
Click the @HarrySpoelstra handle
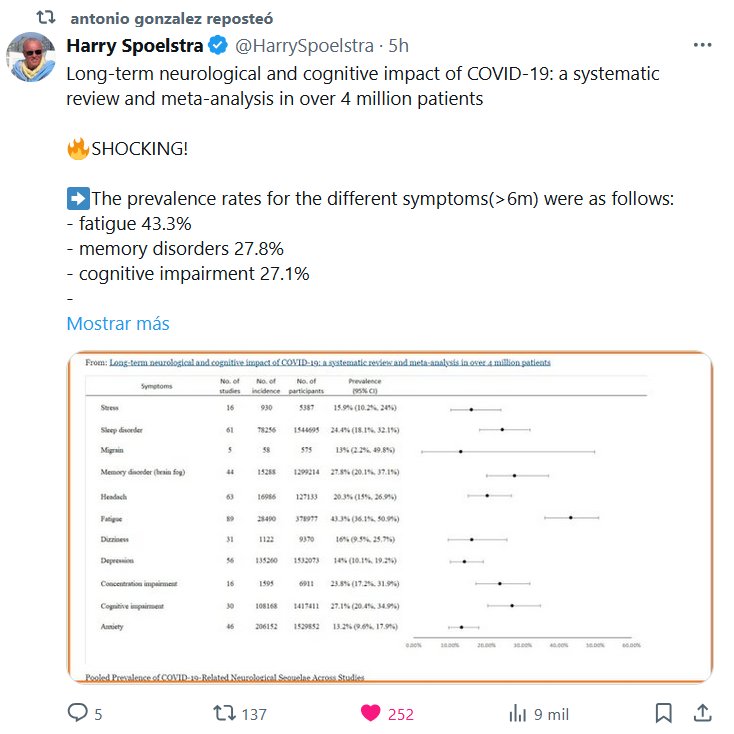pyautogui.click(x=305, y=46)
